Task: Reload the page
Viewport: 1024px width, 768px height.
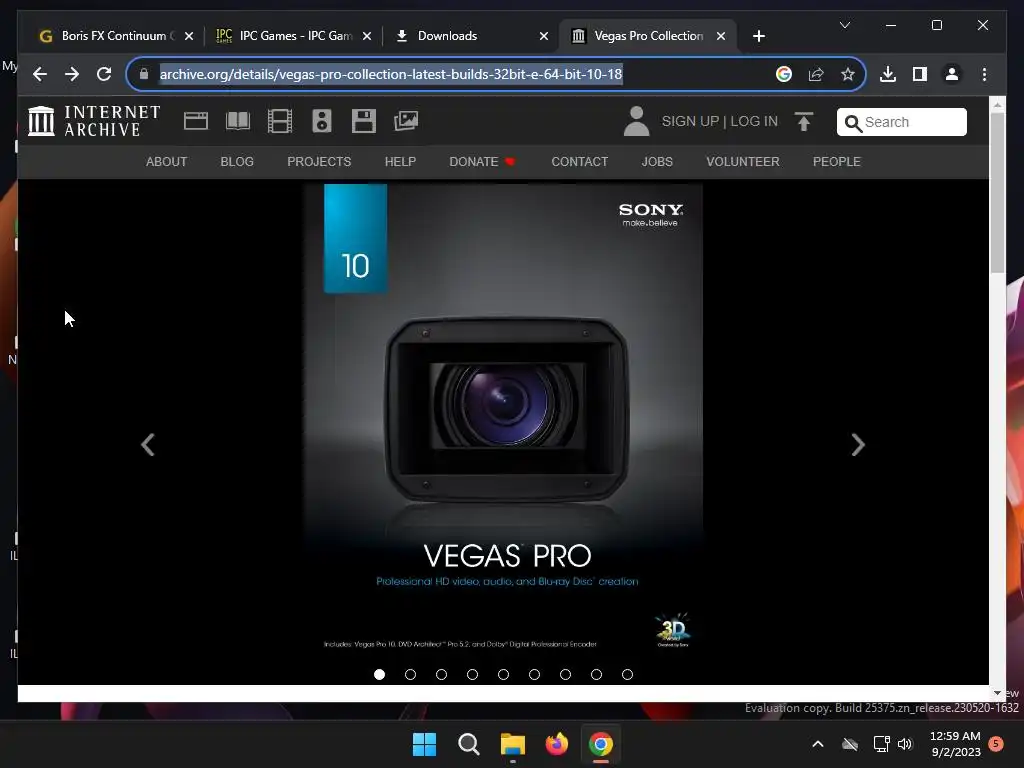Action: coord(104,74)
